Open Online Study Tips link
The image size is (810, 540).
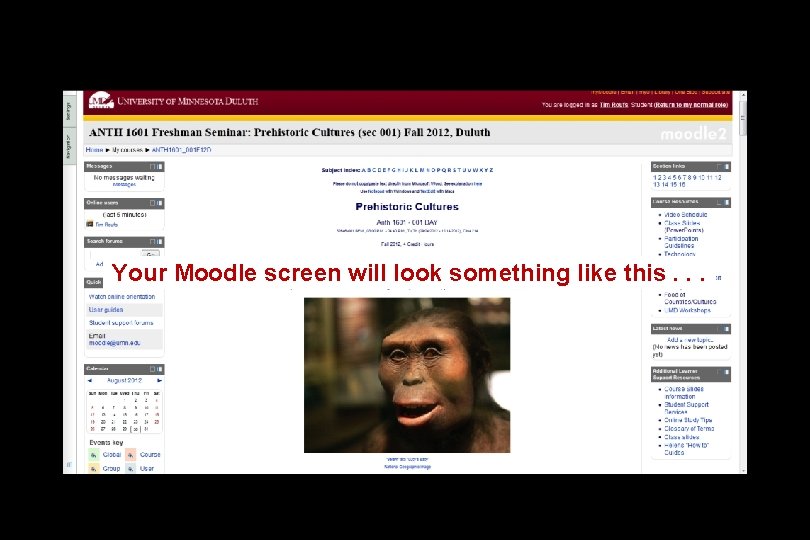click(688, 420)
